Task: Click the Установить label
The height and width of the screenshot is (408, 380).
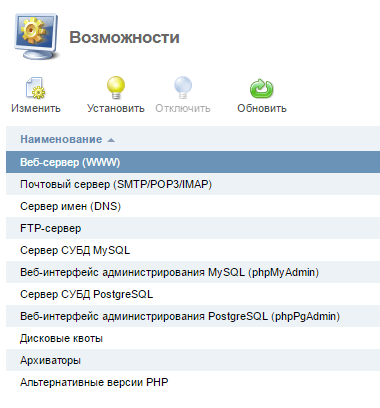Action: [x=116, y=108]
